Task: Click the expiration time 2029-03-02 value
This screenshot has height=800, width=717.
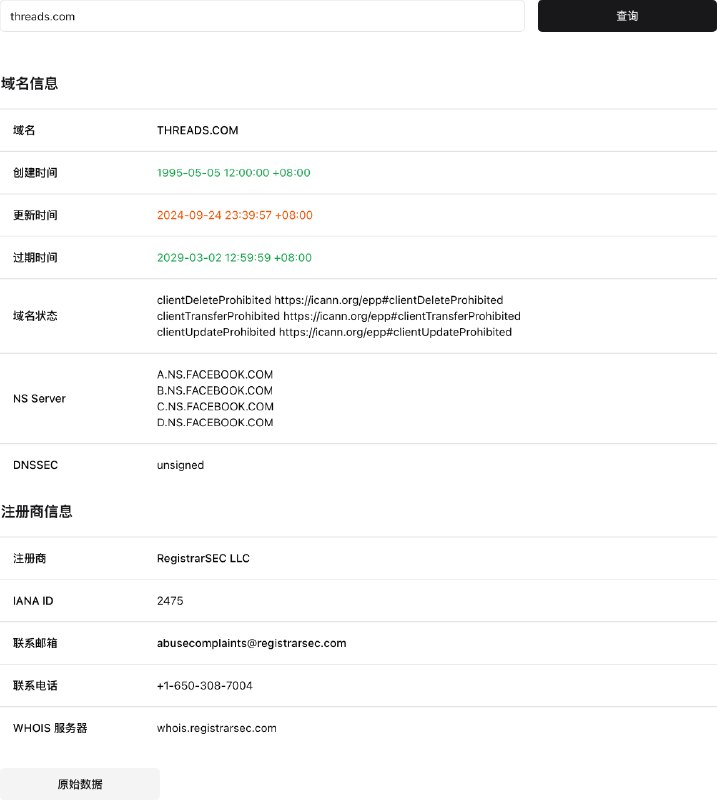Action: pos(234,258)
